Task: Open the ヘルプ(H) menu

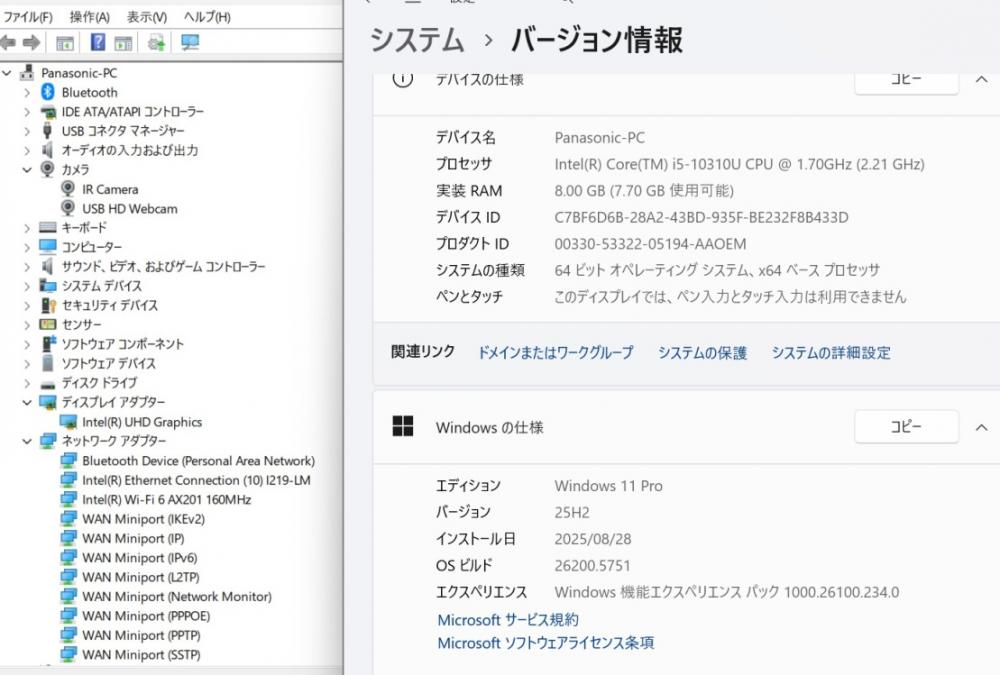Action: pyautogui.click(x=207, y=17)
